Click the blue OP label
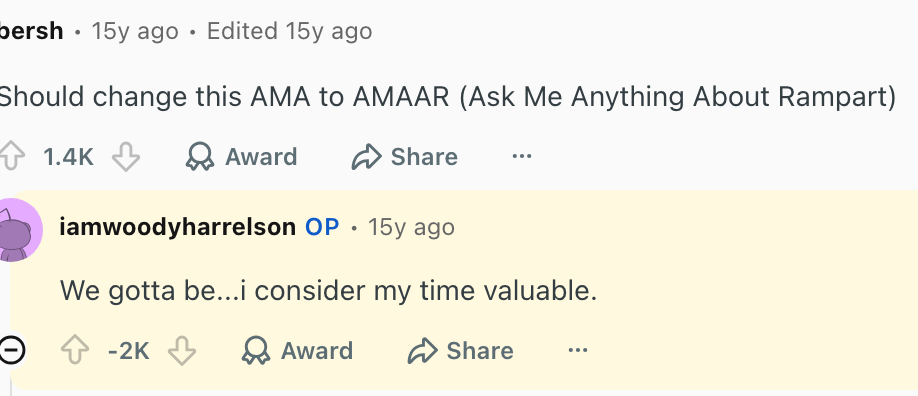This screenshot has height=396, width=918. point(322,227)
